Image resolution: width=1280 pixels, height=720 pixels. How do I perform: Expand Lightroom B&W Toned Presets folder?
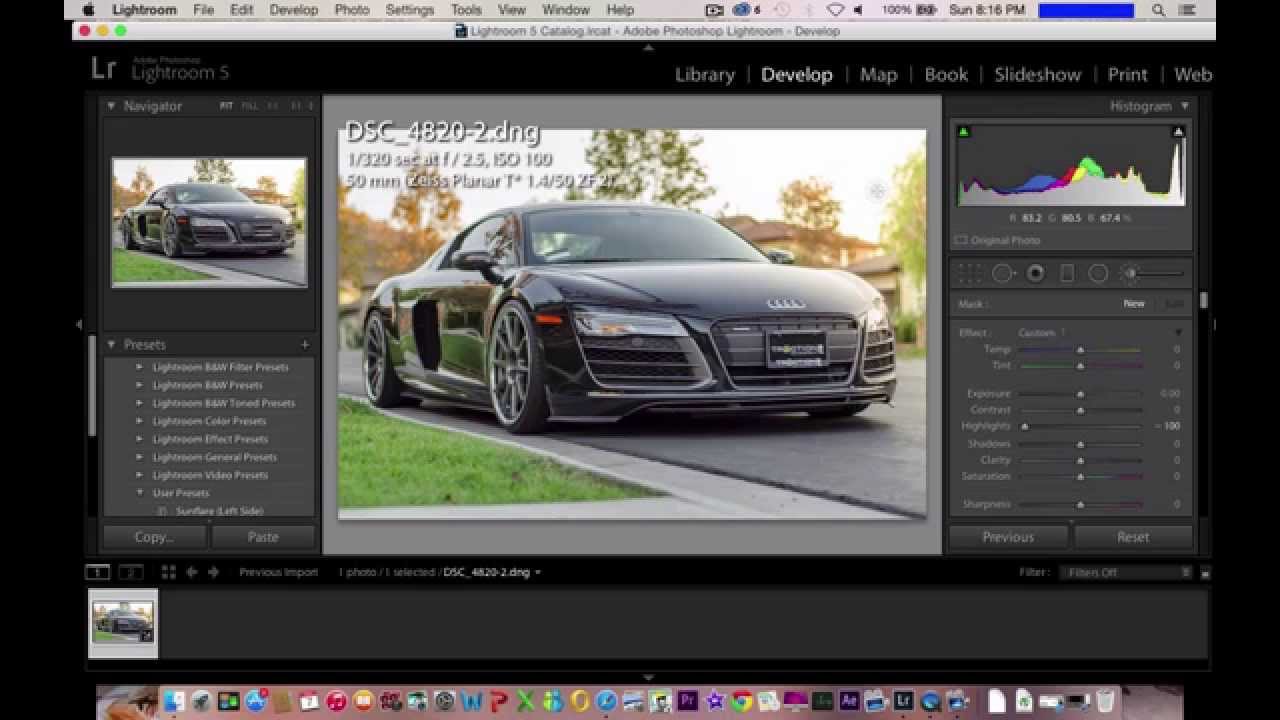point(140,403)
